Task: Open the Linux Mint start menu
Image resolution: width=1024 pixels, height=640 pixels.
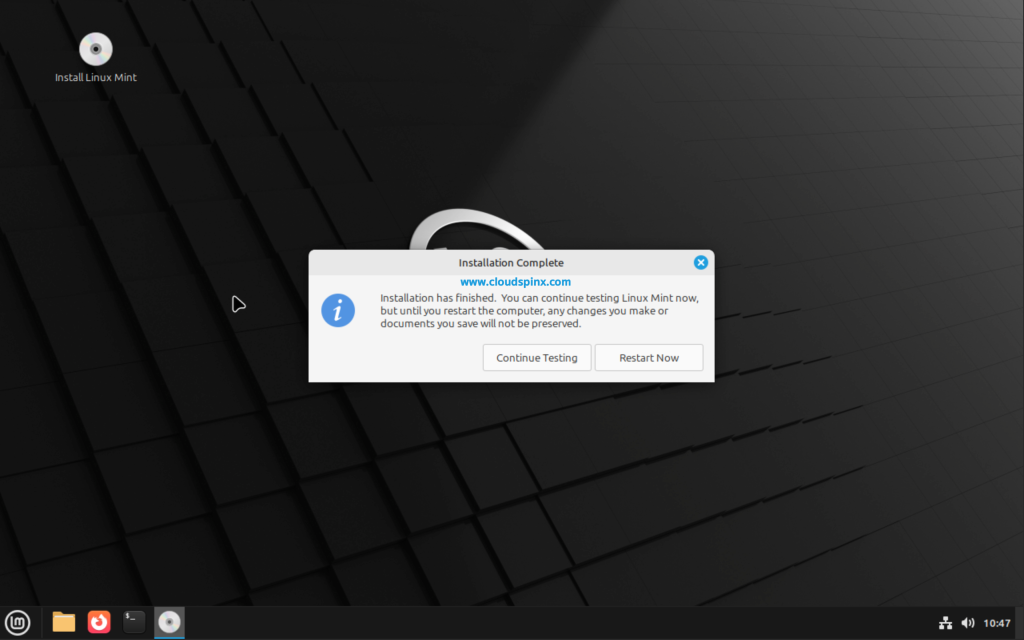Action: [18, 622]
